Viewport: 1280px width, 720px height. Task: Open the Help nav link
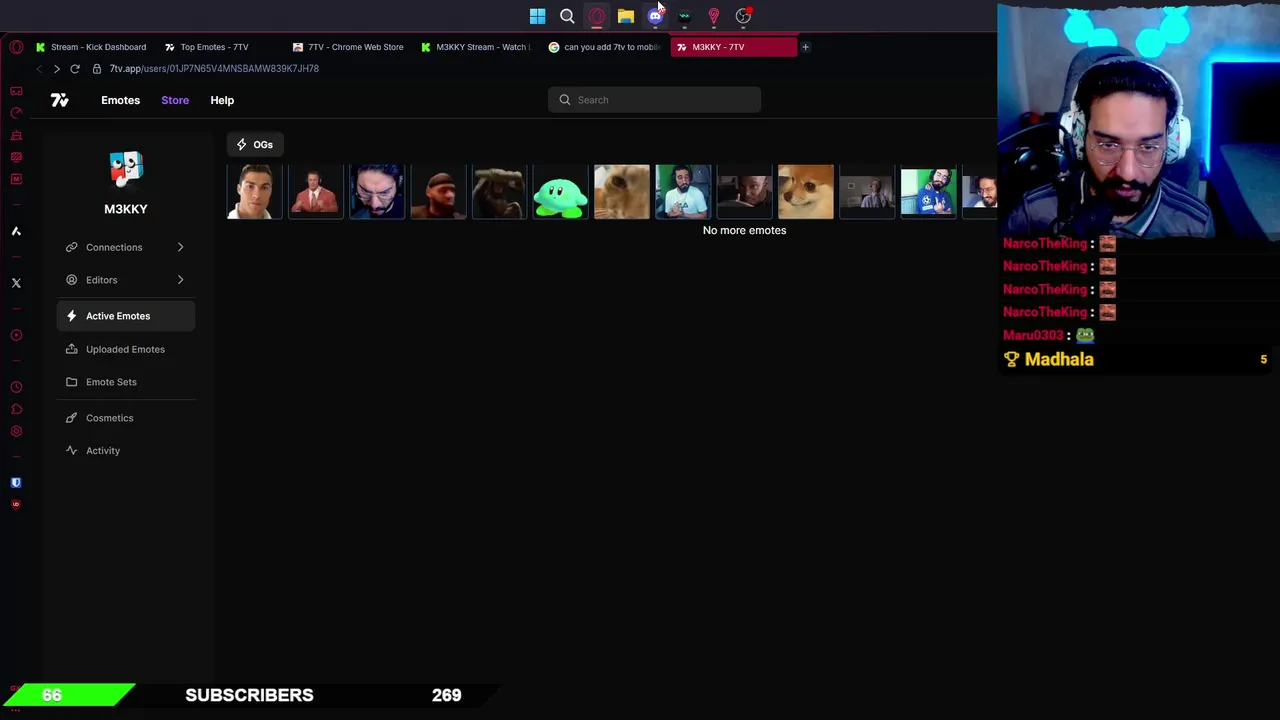pyautogui.click(x=222, y=100)
